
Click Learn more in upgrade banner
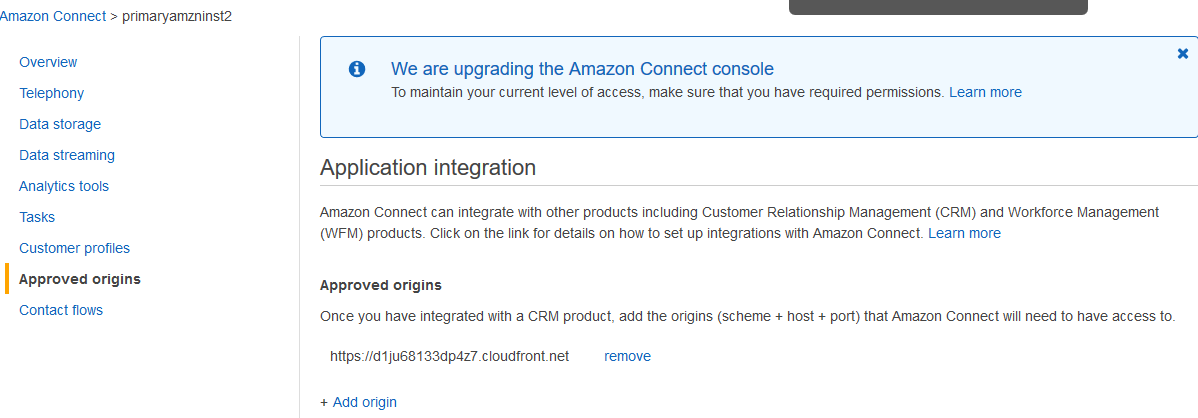click(x=985, y=92)
